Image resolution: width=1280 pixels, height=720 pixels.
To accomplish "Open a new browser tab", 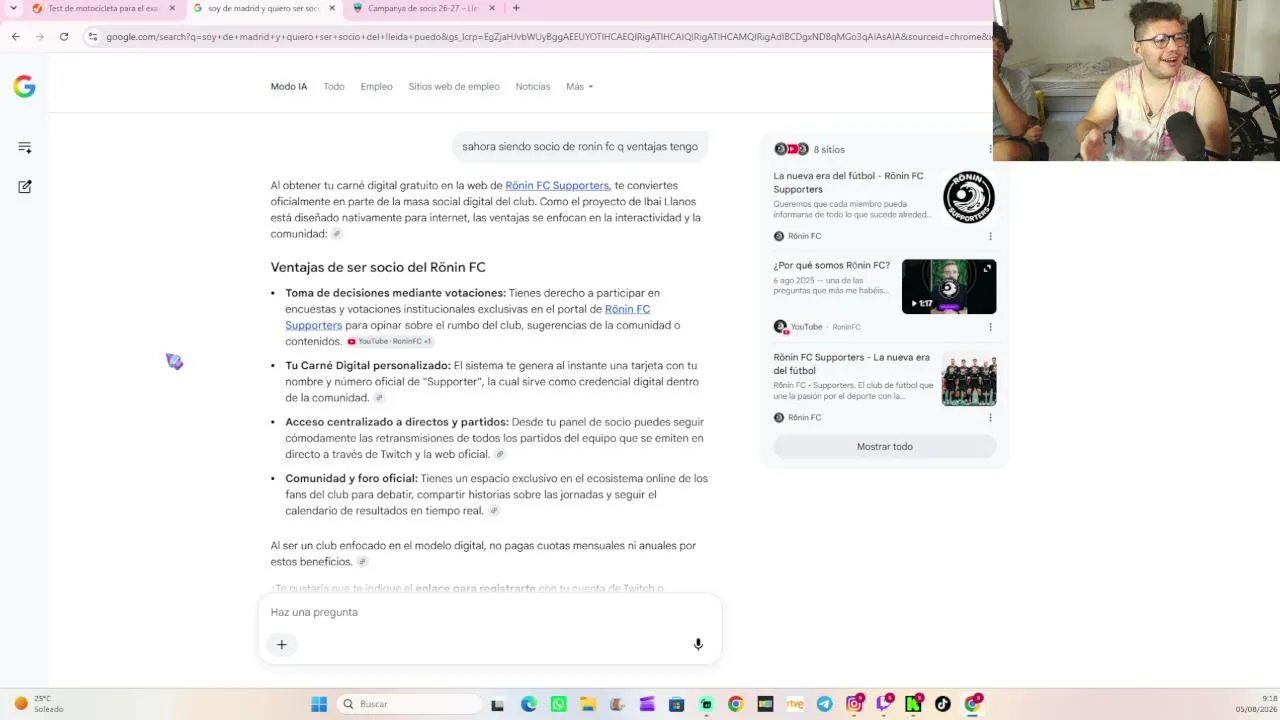I will pyautogui.click(x=516, y=8).
